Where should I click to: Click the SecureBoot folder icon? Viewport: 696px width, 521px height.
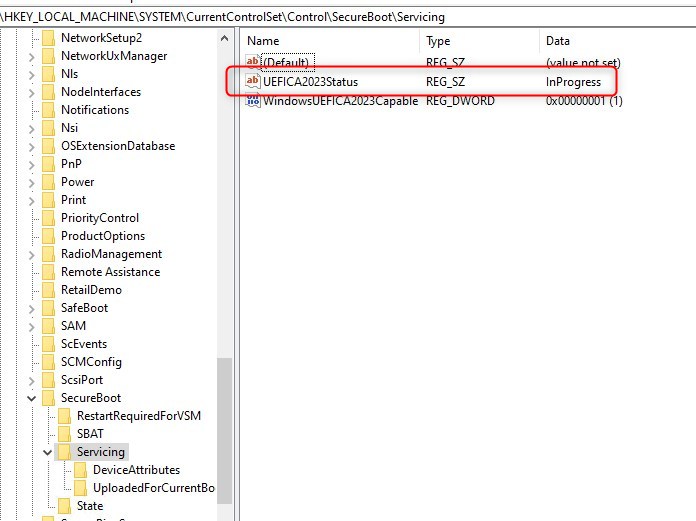pos(48,398)
